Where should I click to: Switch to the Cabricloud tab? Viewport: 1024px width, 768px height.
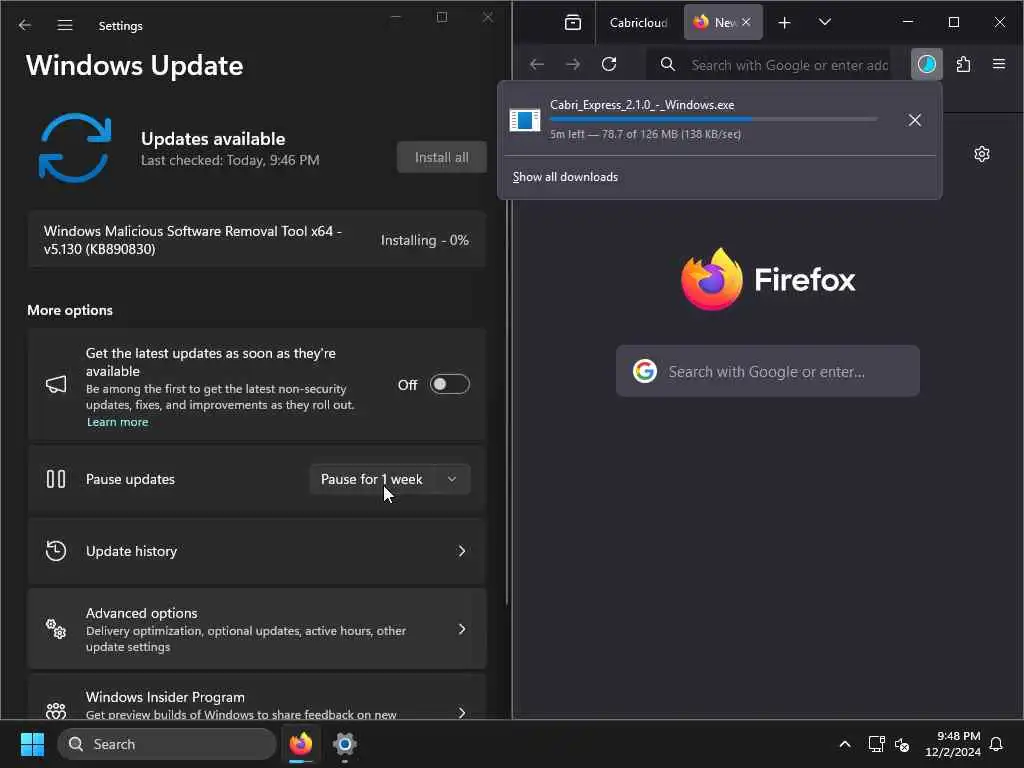638,23
